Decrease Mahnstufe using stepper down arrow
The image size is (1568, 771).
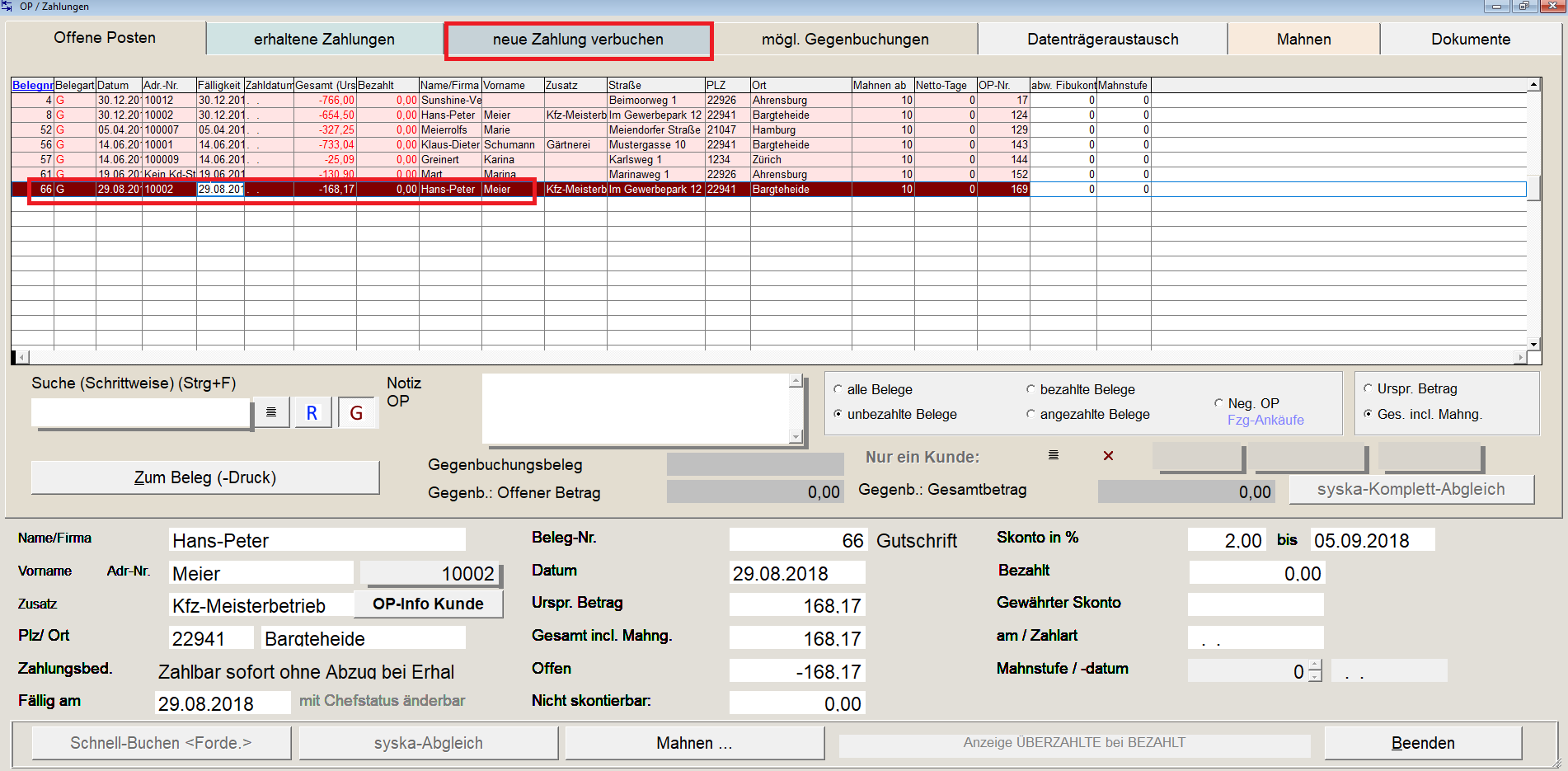[1315, 676]
